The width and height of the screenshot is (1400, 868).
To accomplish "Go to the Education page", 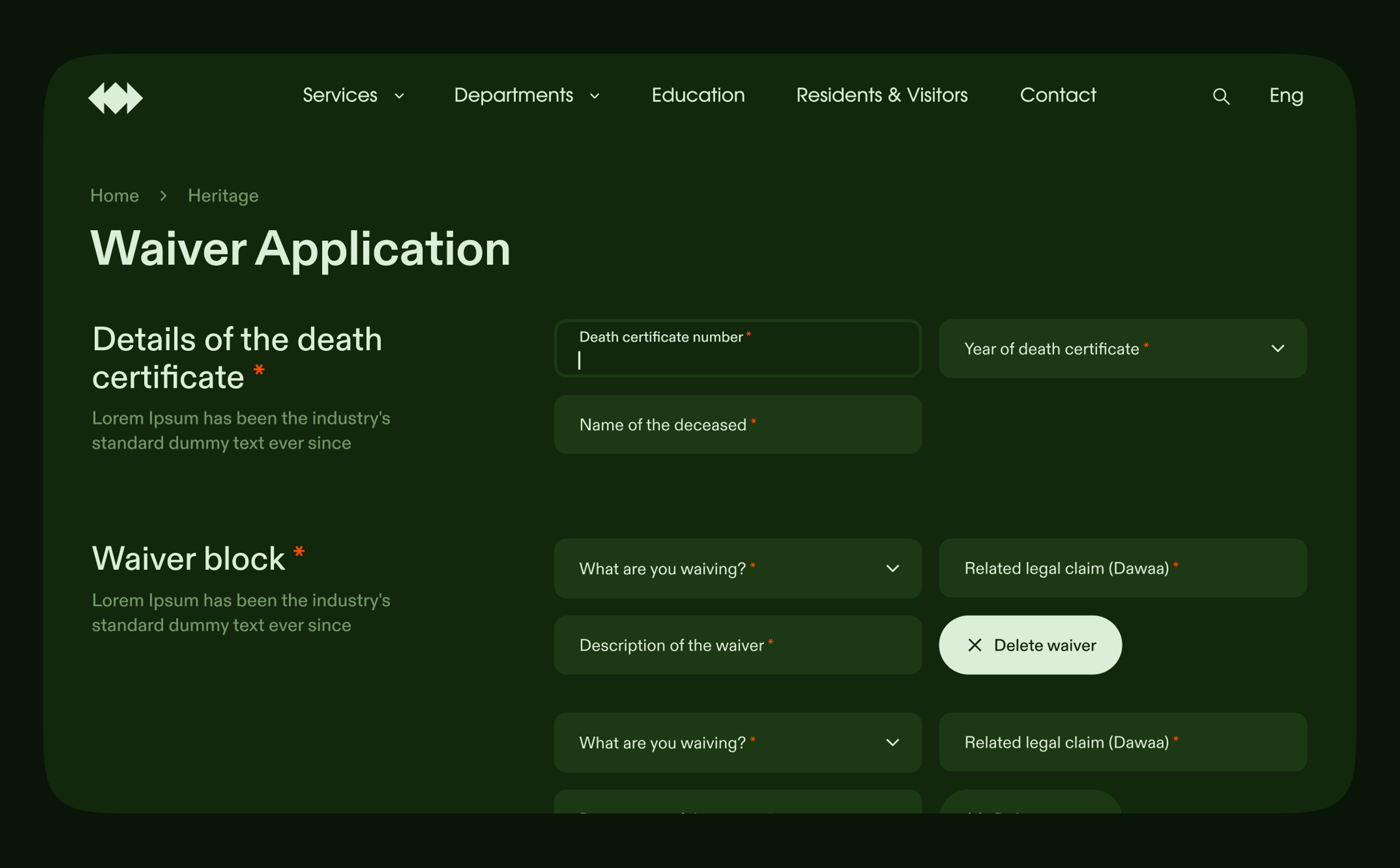I will [698, 95].
